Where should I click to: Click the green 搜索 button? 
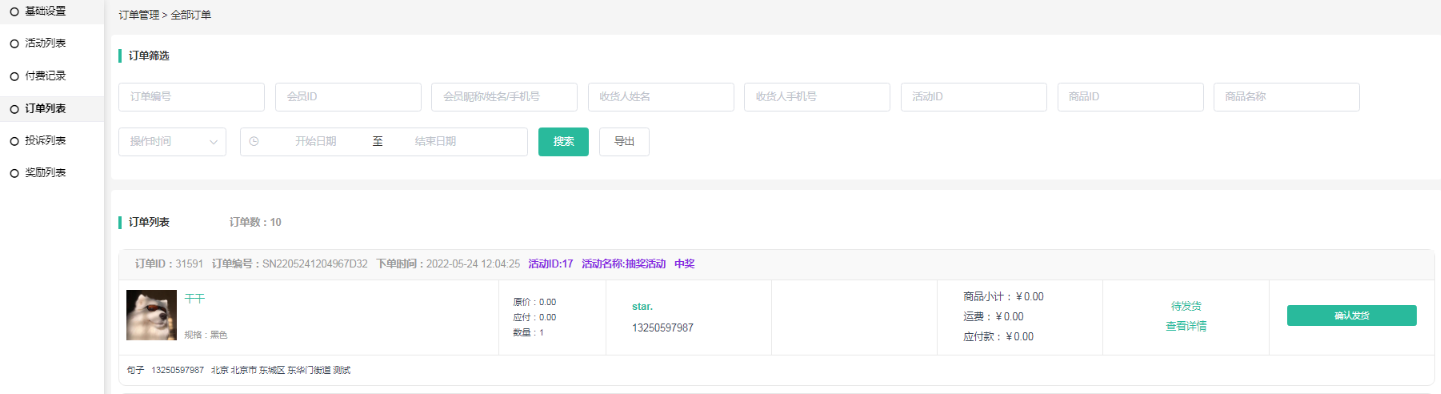(x=563, y=142)
